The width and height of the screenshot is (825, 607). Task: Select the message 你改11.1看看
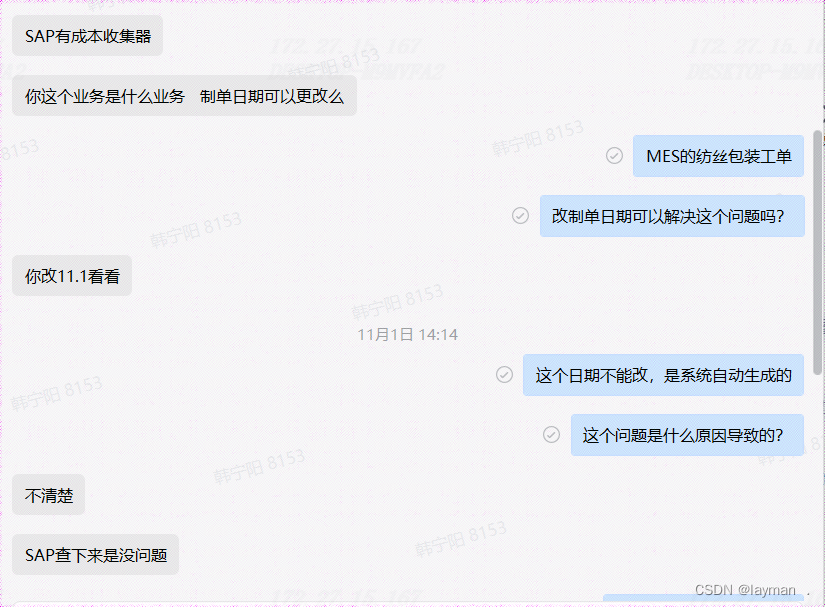(72, 276)
